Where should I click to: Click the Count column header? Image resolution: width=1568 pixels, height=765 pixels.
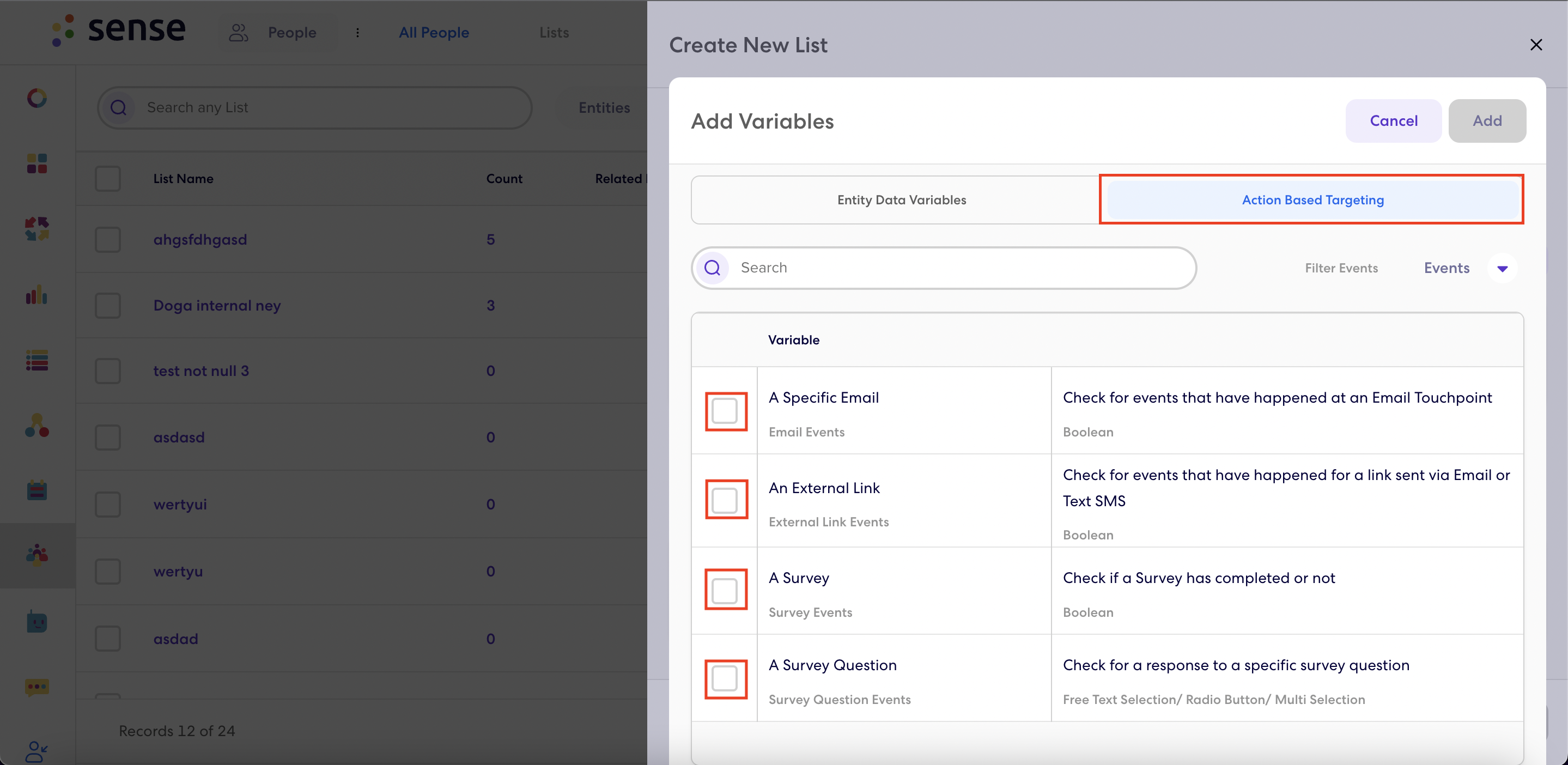504,178
